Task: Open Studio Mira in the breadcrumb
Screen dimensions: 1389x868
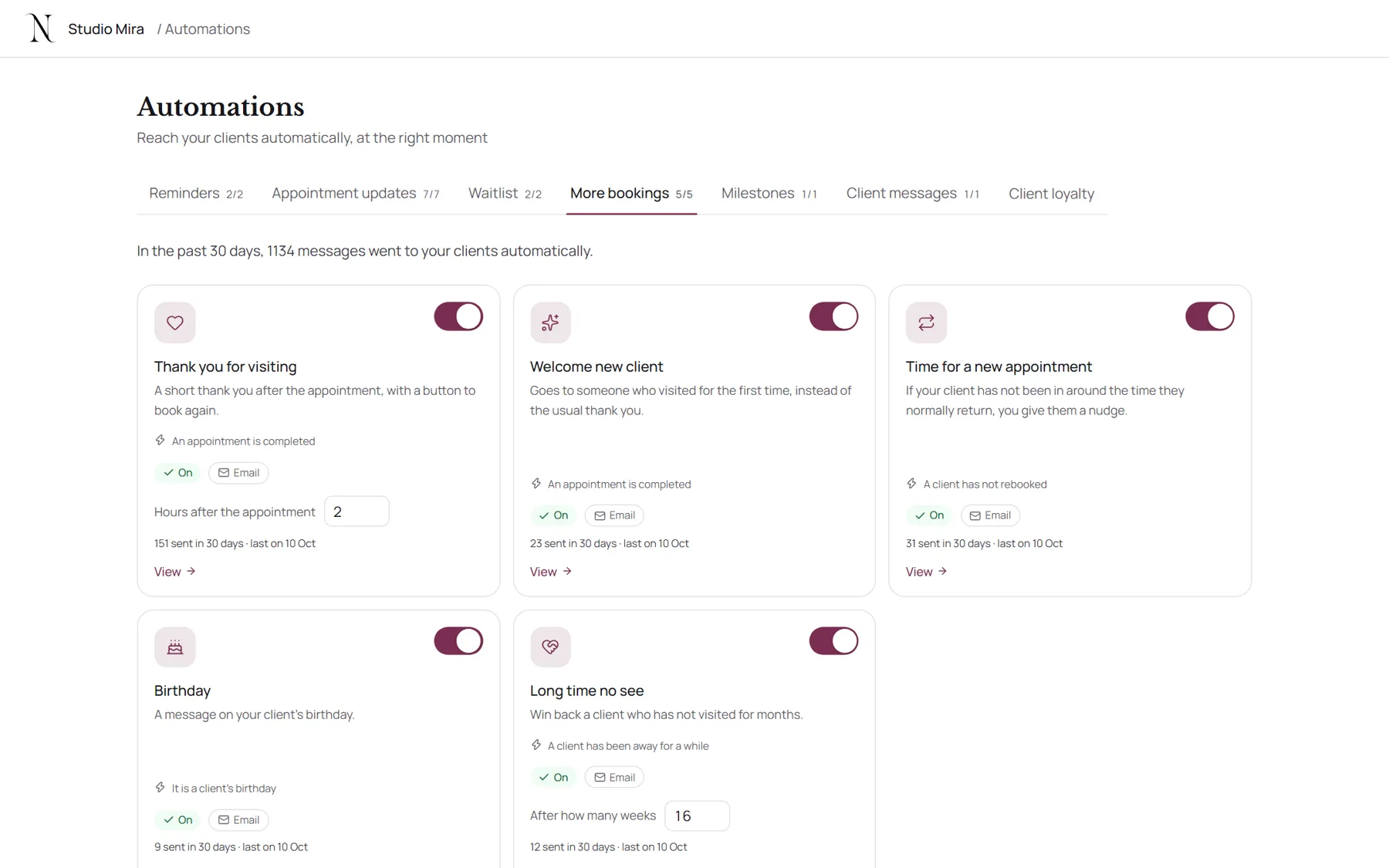Action: [x=106, y=29]
